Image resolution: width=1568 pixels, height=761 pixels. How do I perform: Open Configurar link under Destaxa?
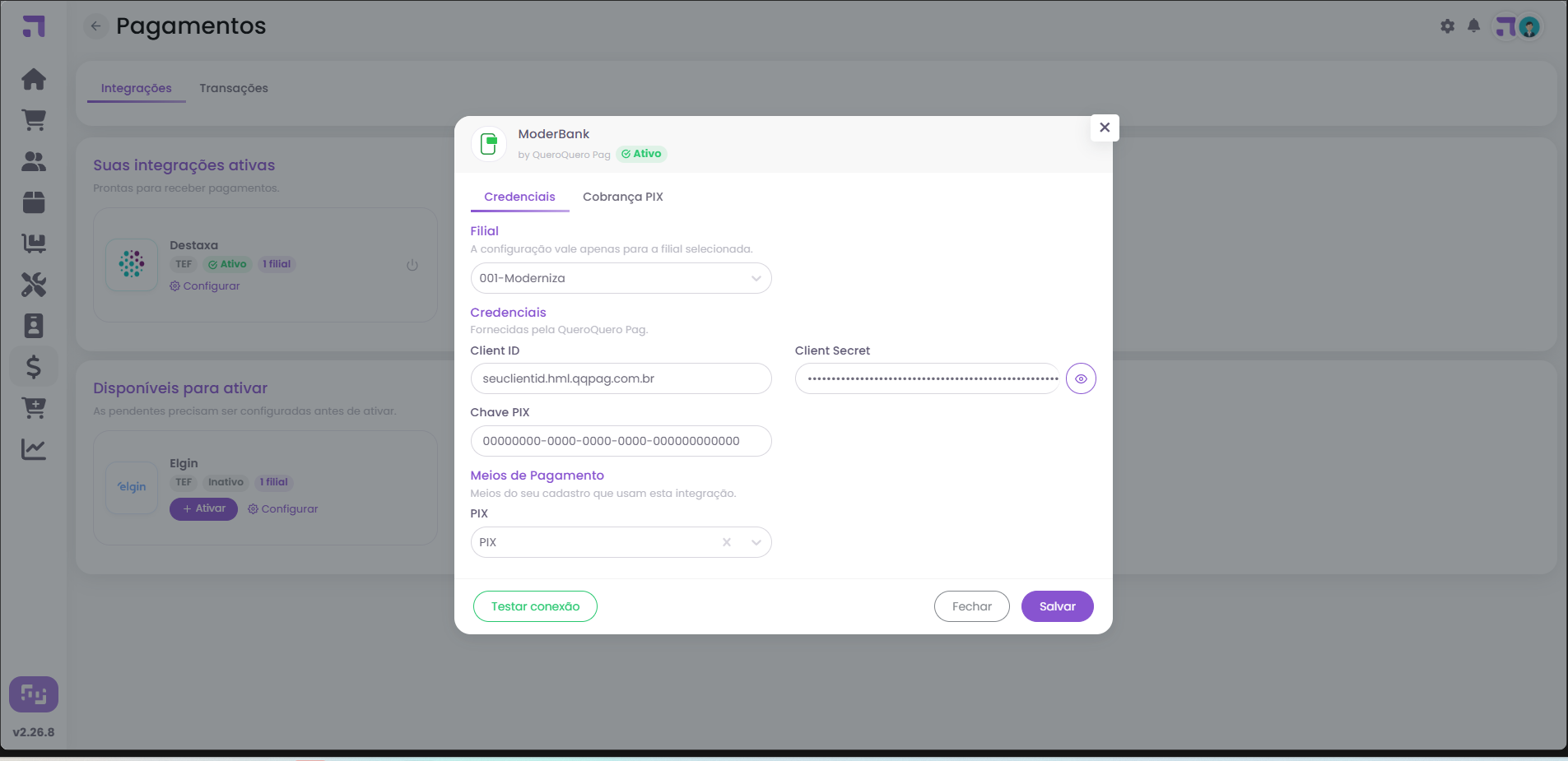coord(205,285)
